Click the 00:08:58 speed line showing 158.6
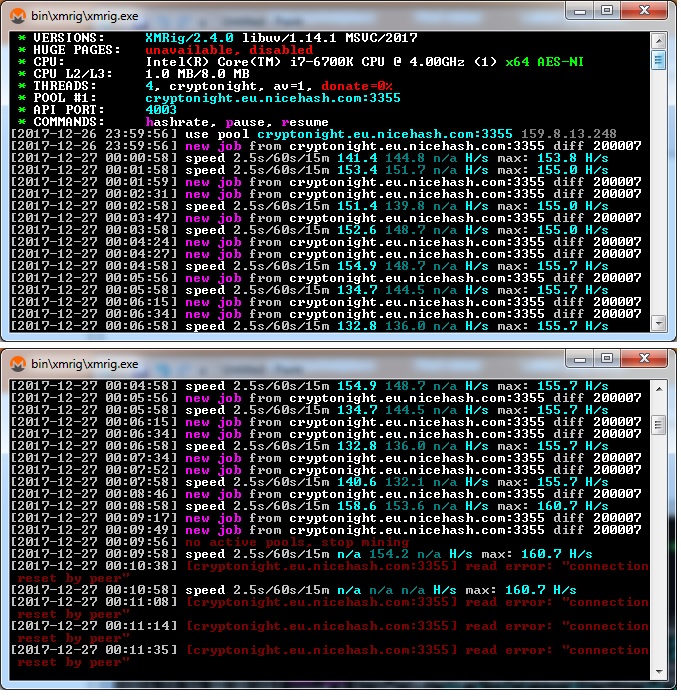 pos(309,506)
